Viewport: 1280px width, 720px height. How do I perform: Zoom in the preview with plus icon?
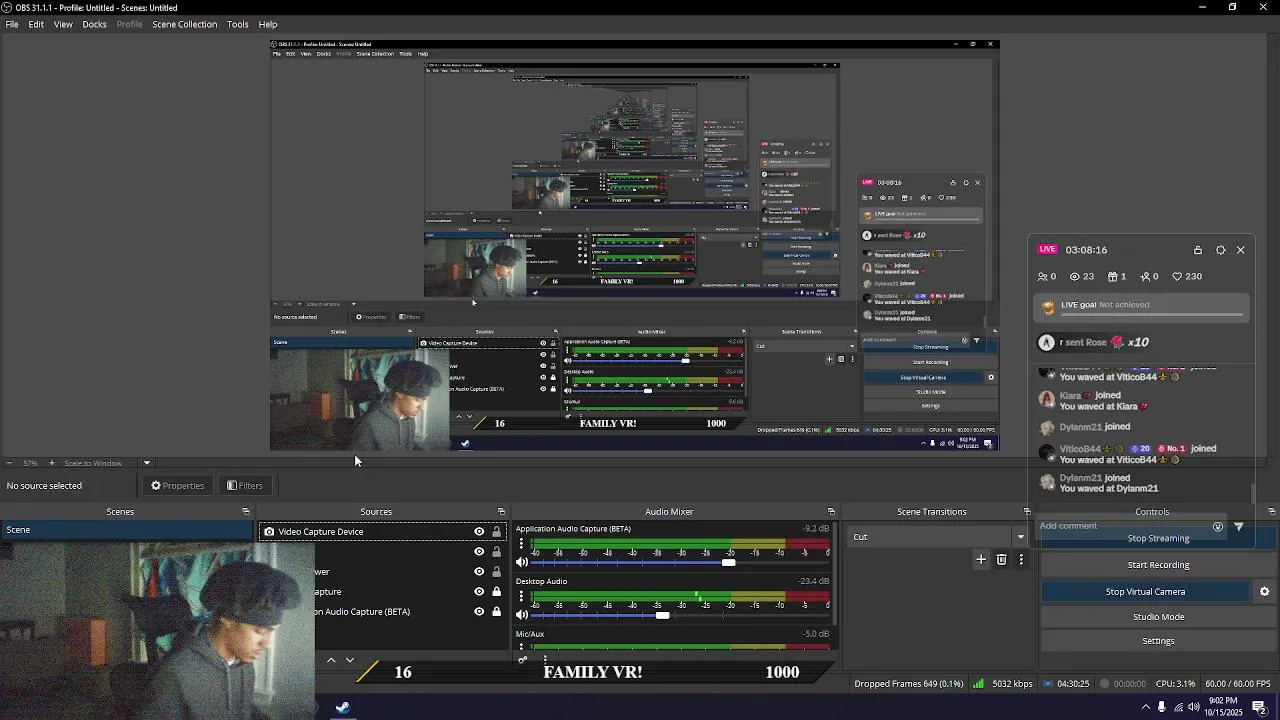(52, 463)
